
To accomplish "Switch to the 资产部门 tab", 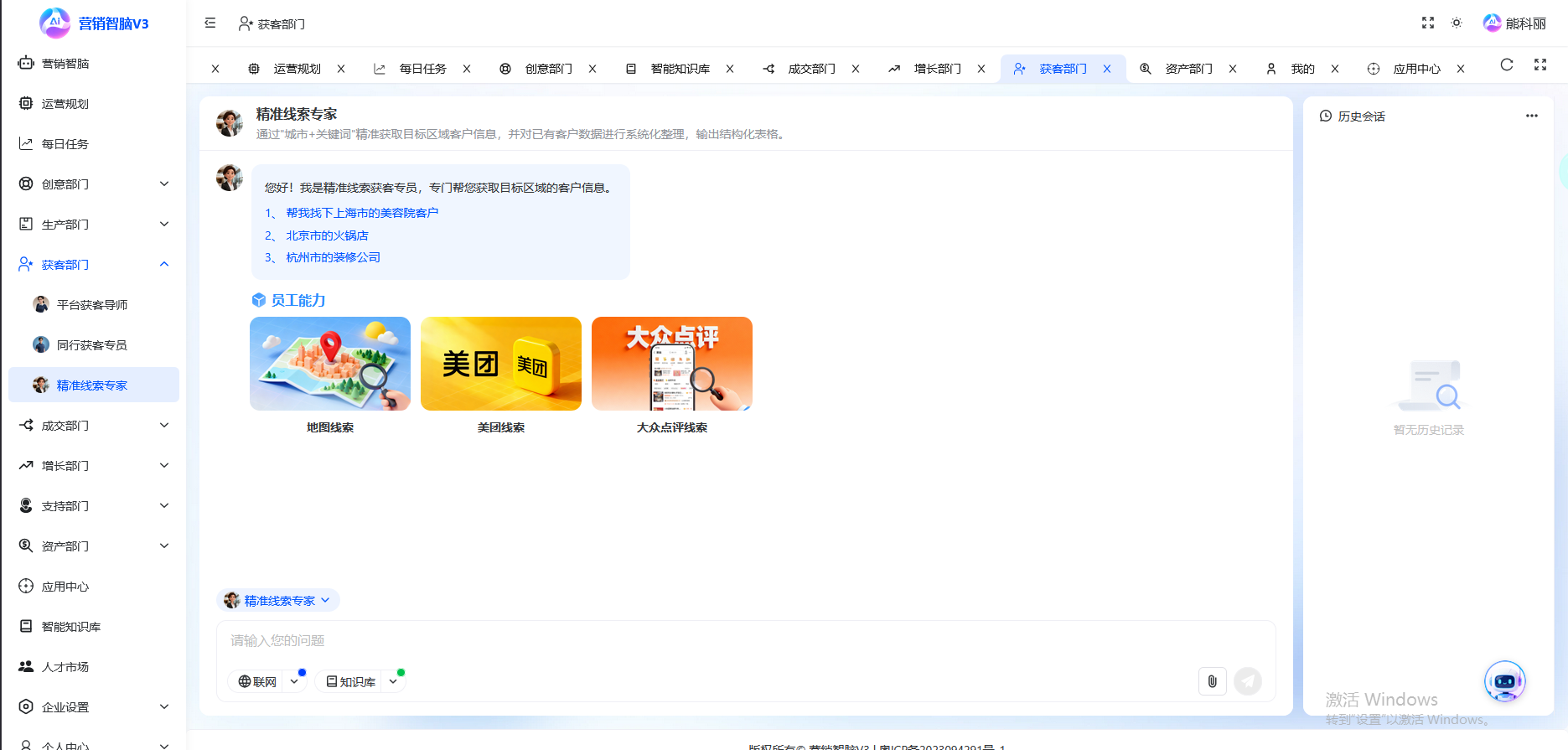I will click(x=1188, y=69).
